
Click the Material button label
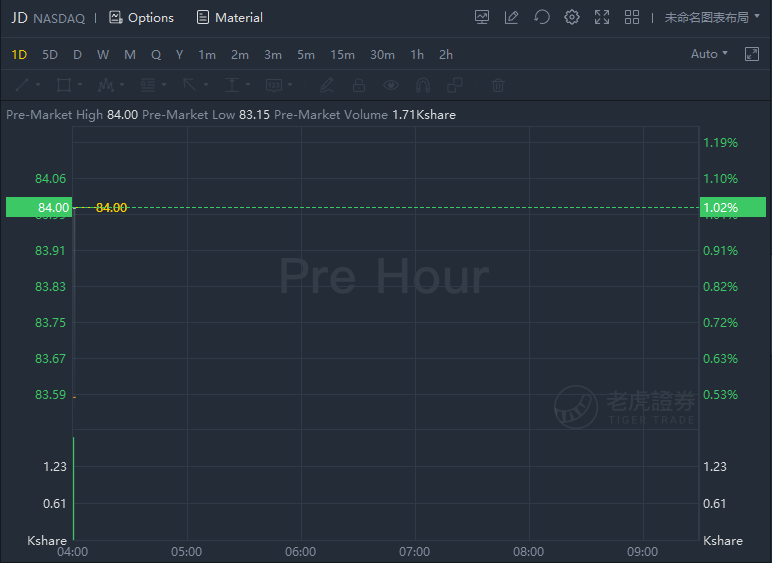pyautogui.click(x=239, y=18)
